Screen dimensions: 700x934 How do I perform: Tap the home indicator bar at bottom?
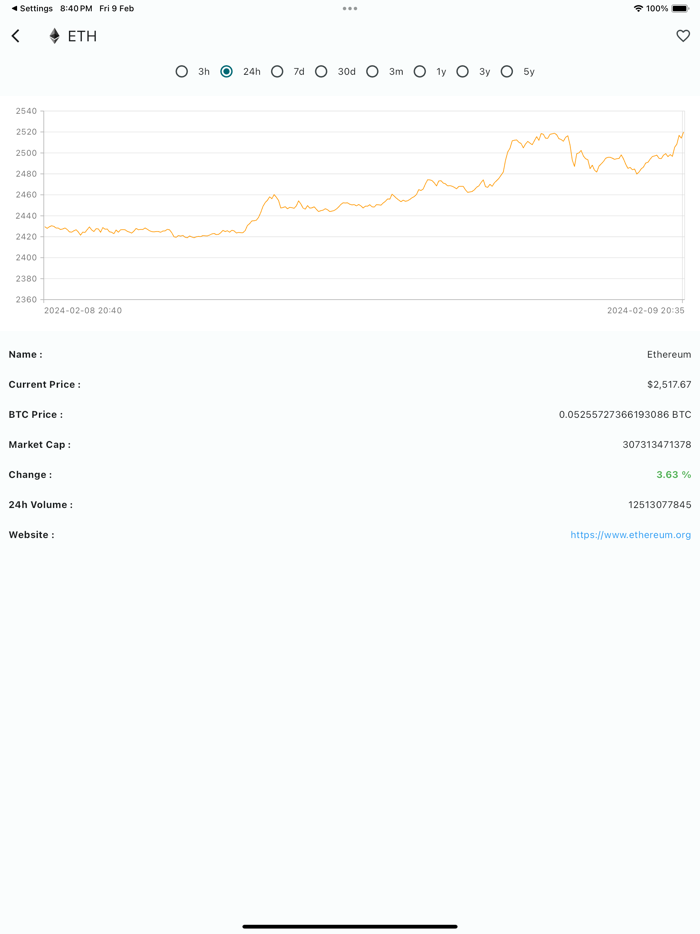(x=350, y=925)
